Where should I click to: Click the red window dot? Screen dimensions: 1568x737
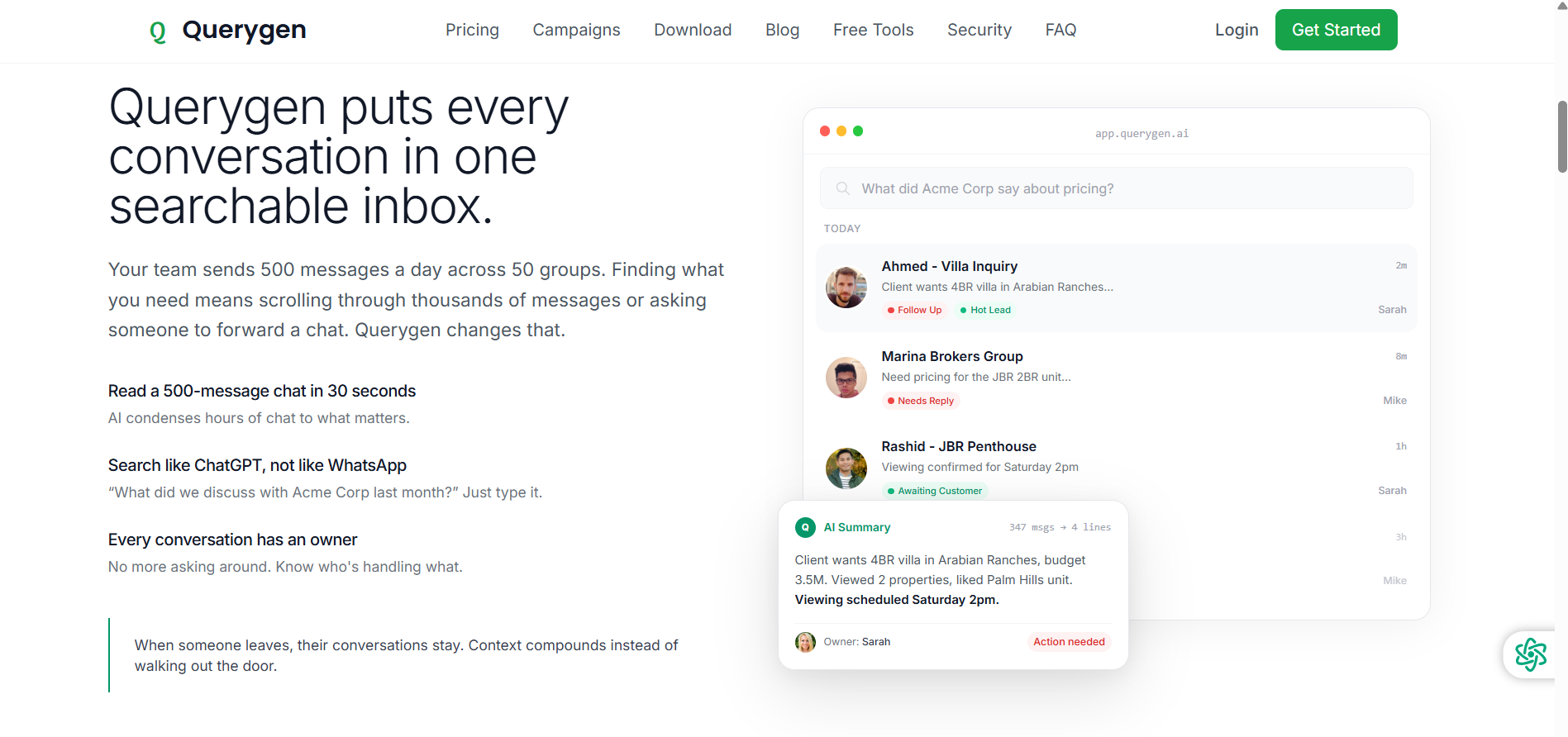coord(825,131)
